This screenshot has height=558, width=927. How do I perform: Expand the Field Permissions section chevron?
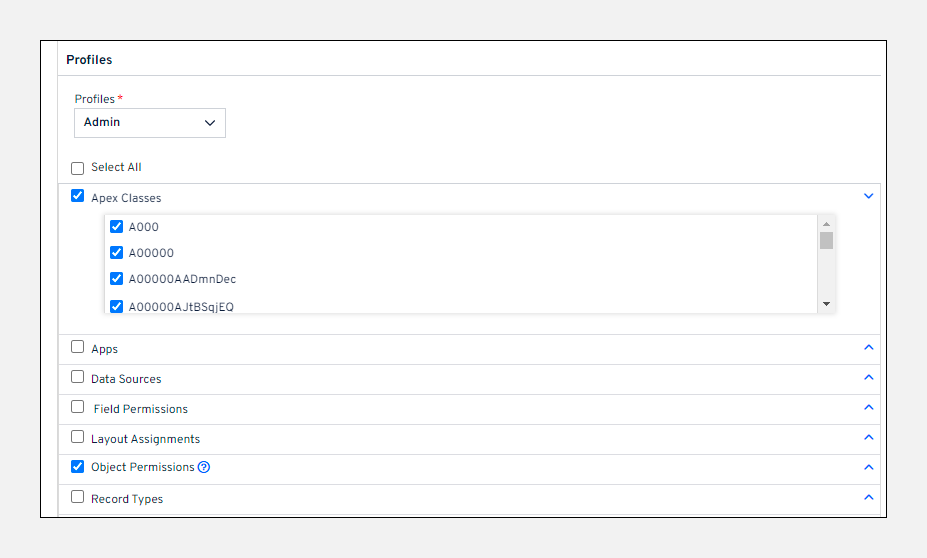tap(868, 407)
